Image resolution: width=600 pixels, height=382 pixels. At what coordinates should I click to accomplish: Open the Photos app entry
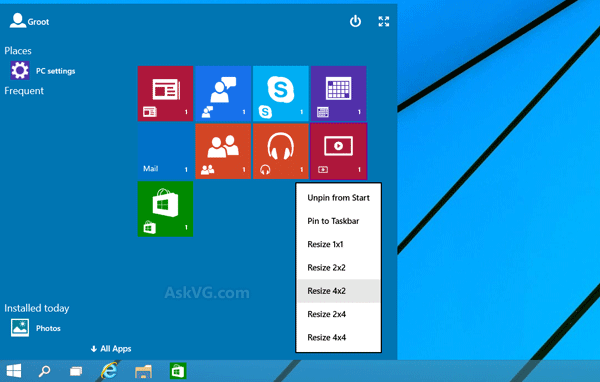36,328
